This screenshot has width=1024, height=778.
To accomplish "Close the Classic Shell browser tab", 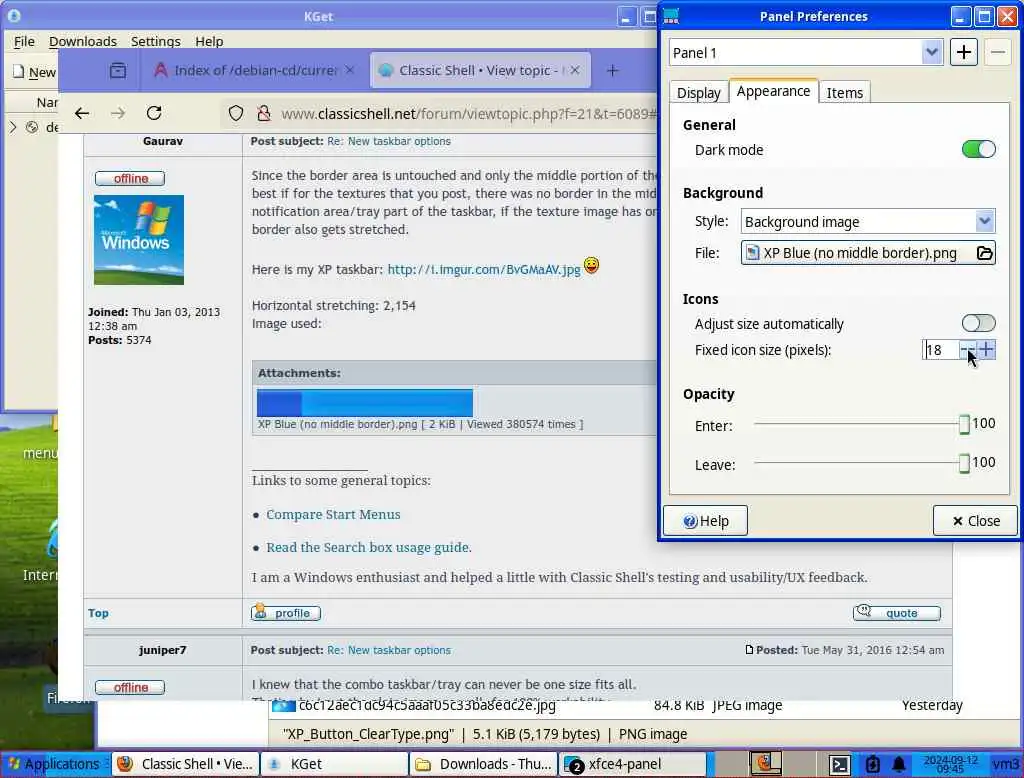I will [x=575, y=70].
